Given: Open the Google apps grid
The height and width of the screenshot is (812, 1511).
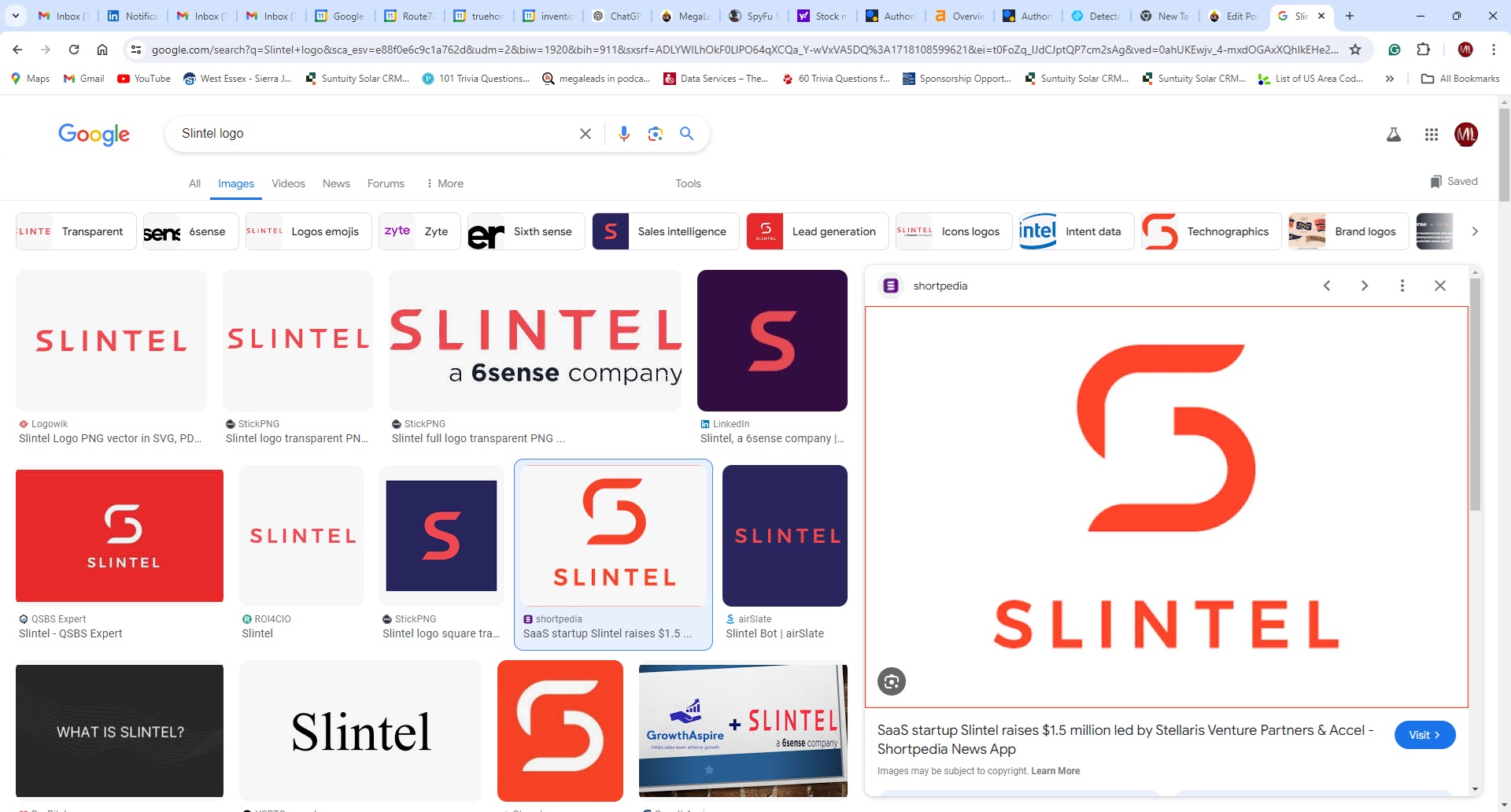Looking at the screenshot, I should 1431,135.
